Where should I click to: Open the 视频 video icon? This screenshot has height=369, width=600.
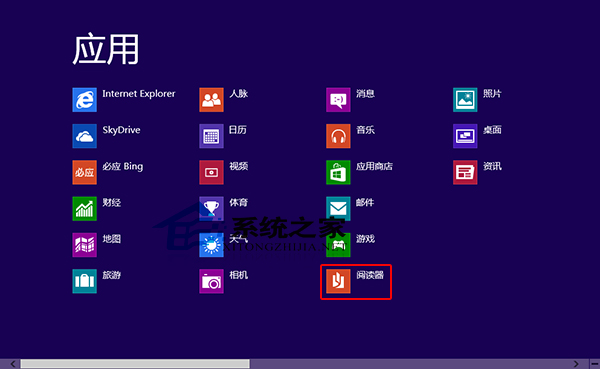pyautogui.click(x=211, y=172)
